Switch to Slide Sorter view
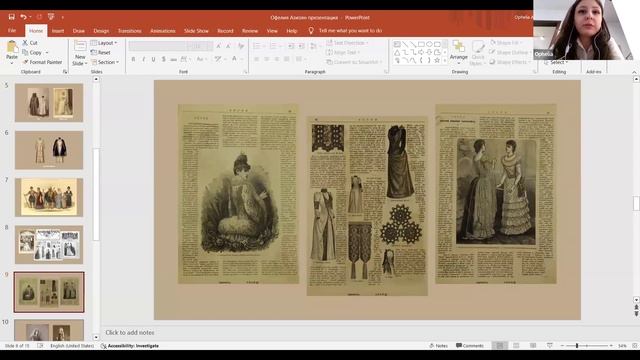The height and width of the screenshot is (360, 640). 516,346
